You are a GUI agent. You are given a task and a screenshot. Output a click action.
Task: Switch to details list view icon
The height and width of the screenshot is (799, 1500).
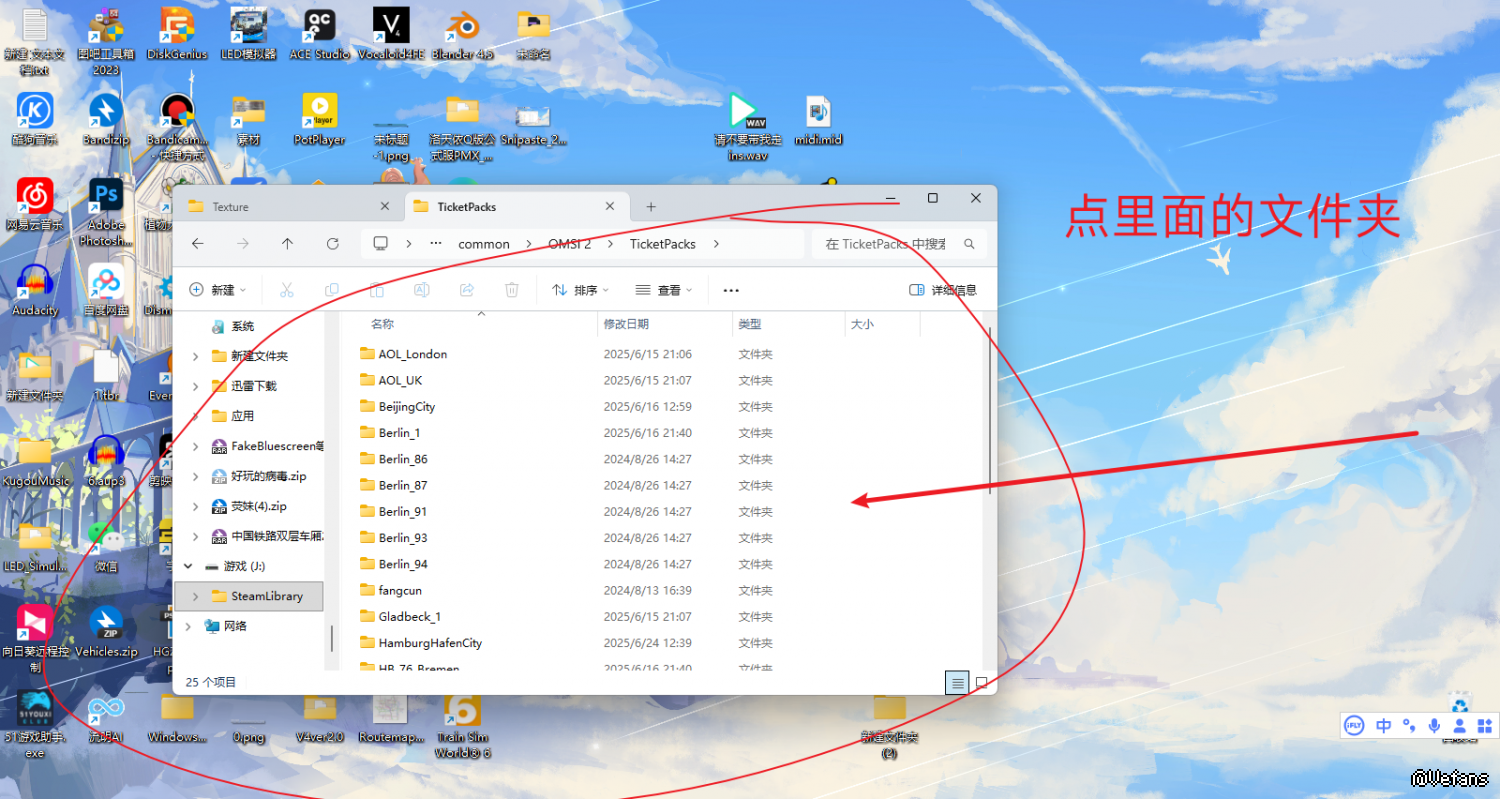[958, 683]
